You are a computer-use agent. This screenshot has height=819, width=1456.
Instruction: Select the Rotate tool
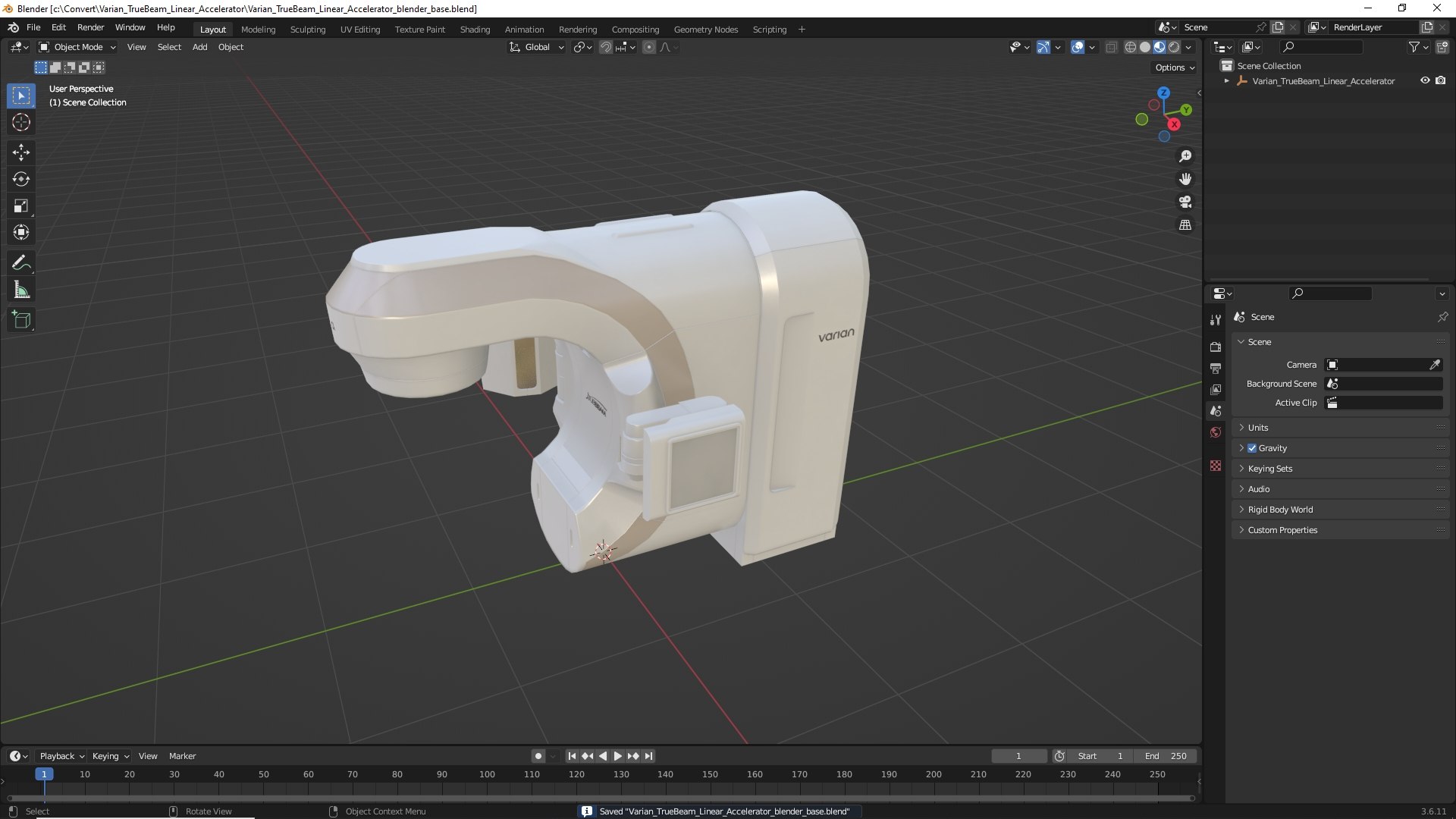(21, 179)
